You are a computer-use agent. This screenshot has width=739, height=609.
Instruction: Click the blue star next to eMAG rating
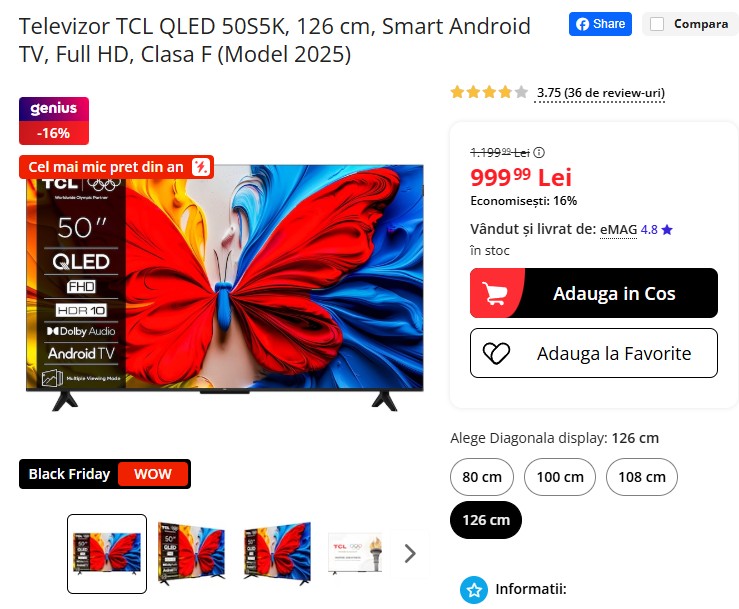667,230
